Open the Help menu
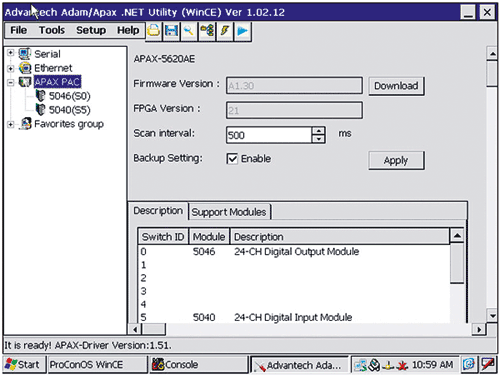The image size is (500, 380). click(128, 30)
